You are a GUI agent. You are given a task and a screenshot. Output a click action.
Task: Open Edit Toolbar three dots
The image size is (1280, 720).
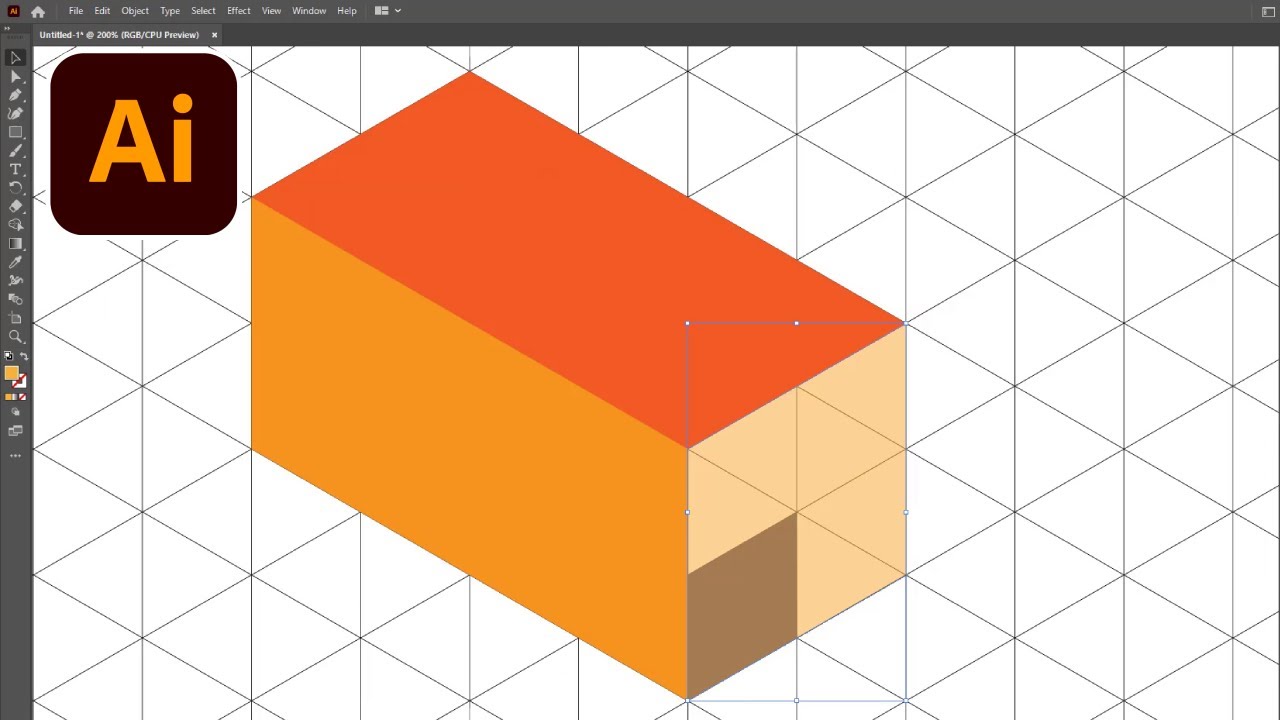click(15, 455)
